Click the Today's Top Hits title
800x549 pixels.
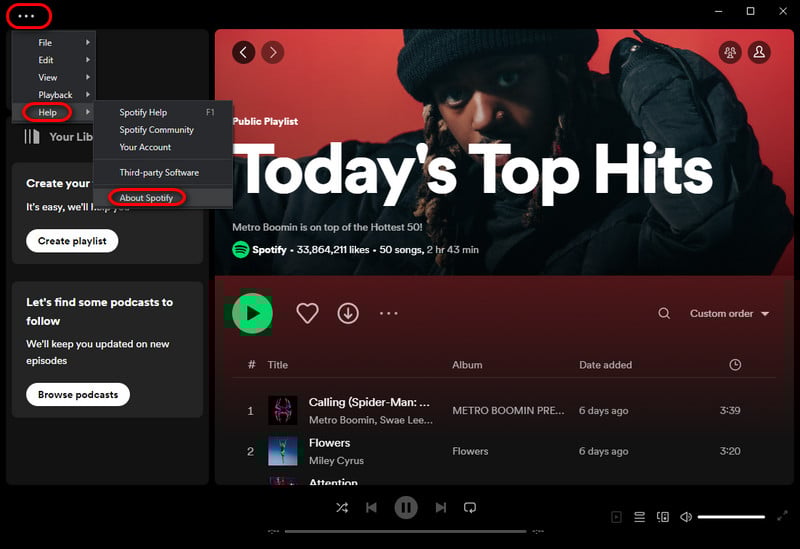coord(473,171)
